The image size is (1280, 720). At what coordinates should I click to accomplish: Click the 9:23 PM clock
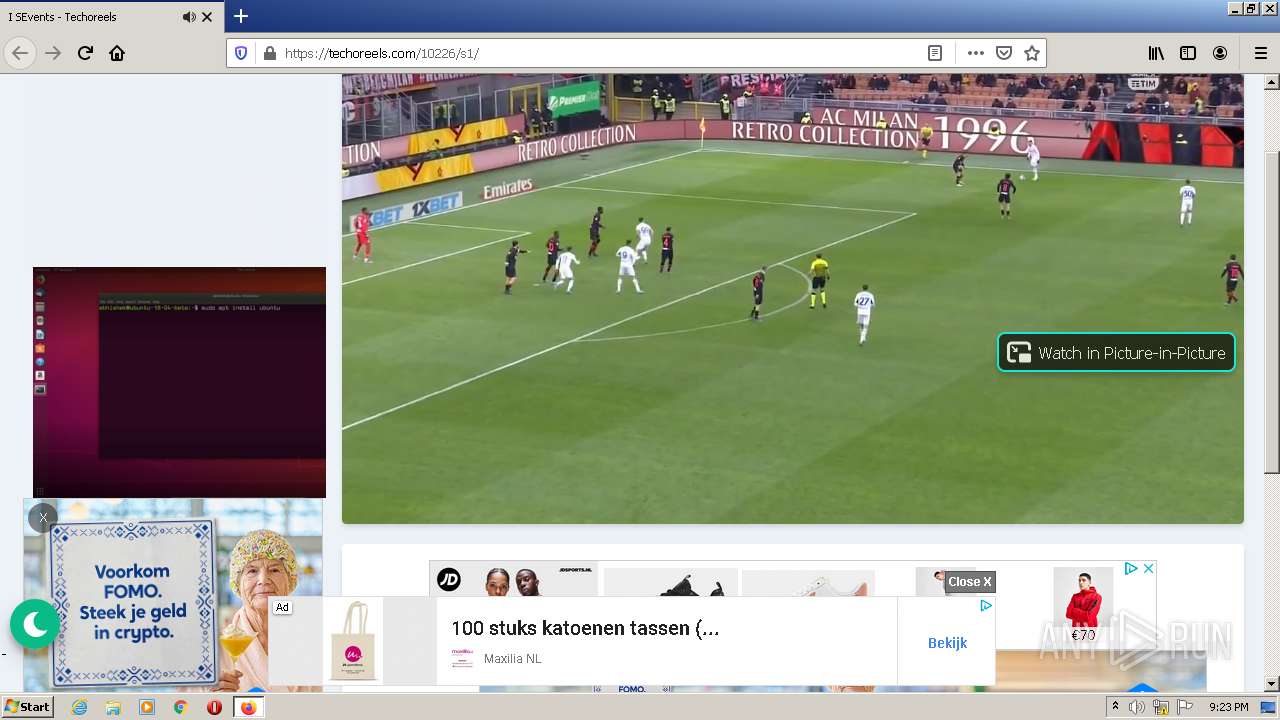click(1229, 707)
